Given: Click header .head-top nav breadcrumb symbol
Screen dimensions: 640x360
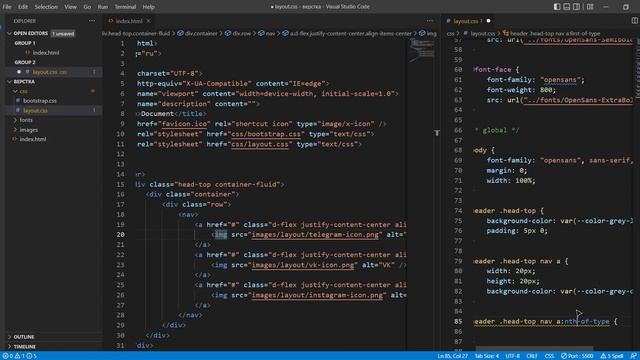Looking at the screenshot, I should (x=551, y=33).
